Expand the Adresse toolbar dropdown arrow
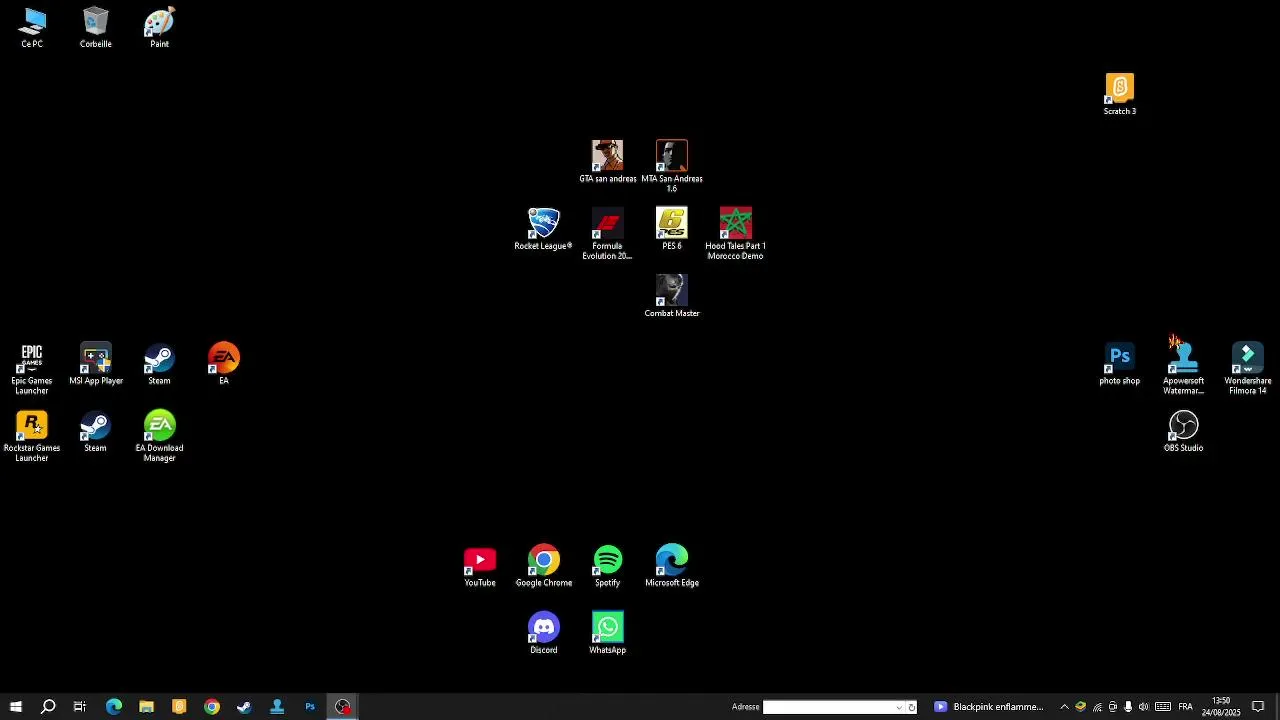1280x720 pixels. coord(900,707)
